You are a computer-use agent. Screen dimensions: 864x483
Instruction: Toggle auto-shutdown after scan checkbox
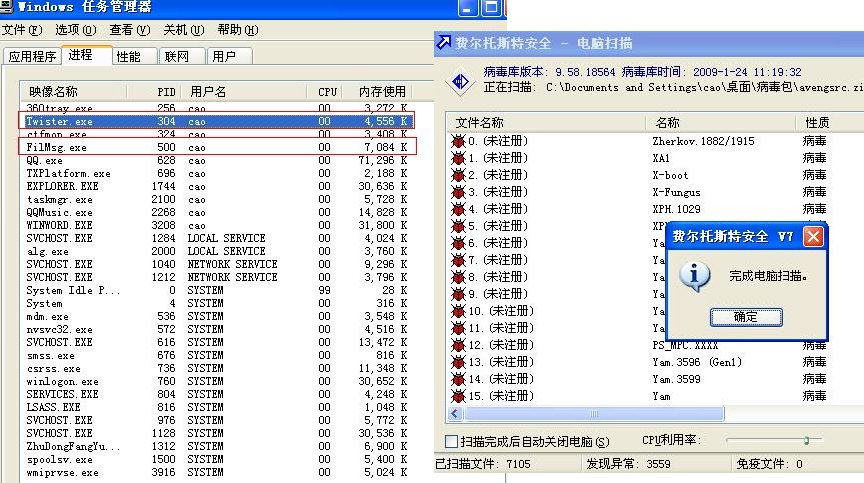pyautogui.click(x=451, y=441)
